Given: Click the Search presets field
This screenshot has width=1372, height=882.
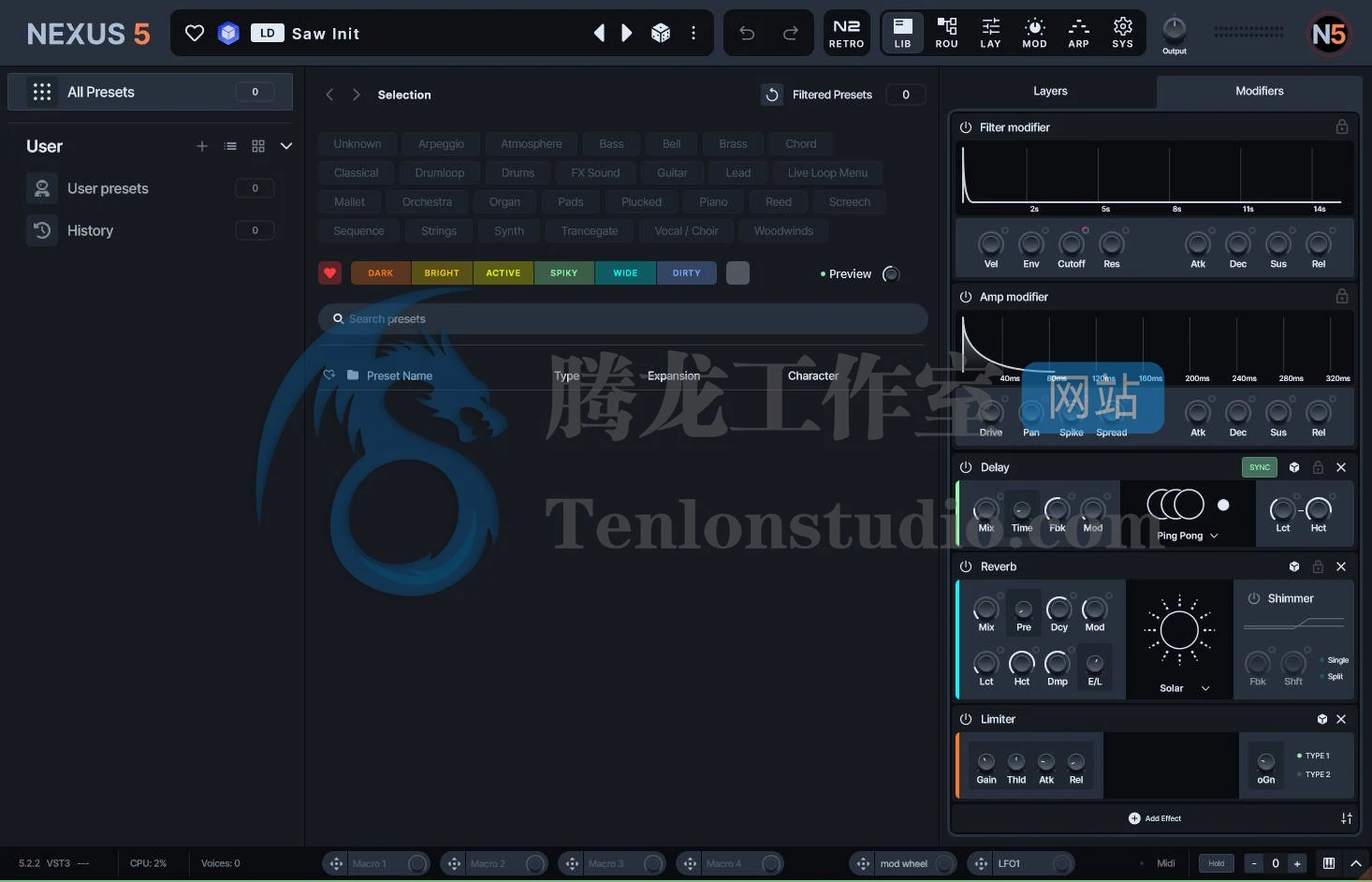Looking at the screenshot, I should coord(622,319).
